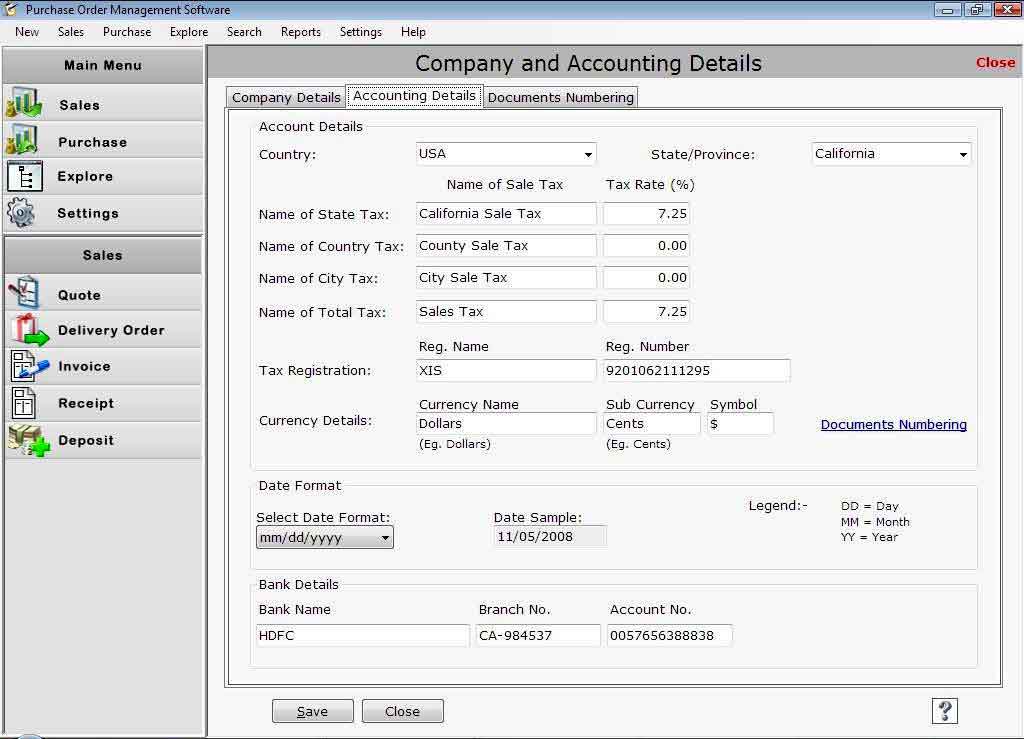The width and height of the screenshot is (1024, 739).
Task: Open the Help menu
Action: pyautogui.click(x=413, y=31)
